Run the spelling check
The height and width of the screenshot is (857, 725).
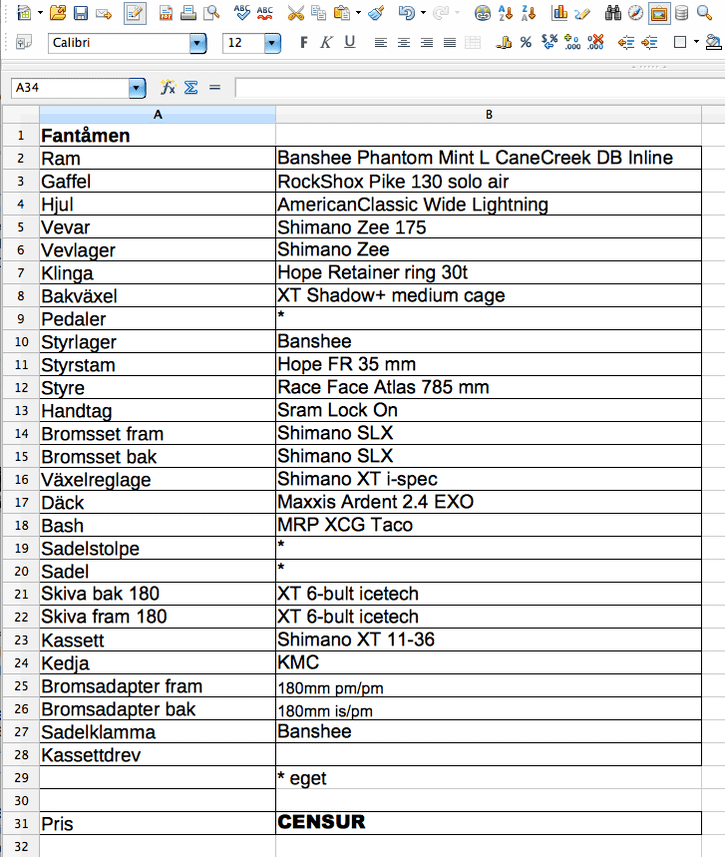coord(241,13)
